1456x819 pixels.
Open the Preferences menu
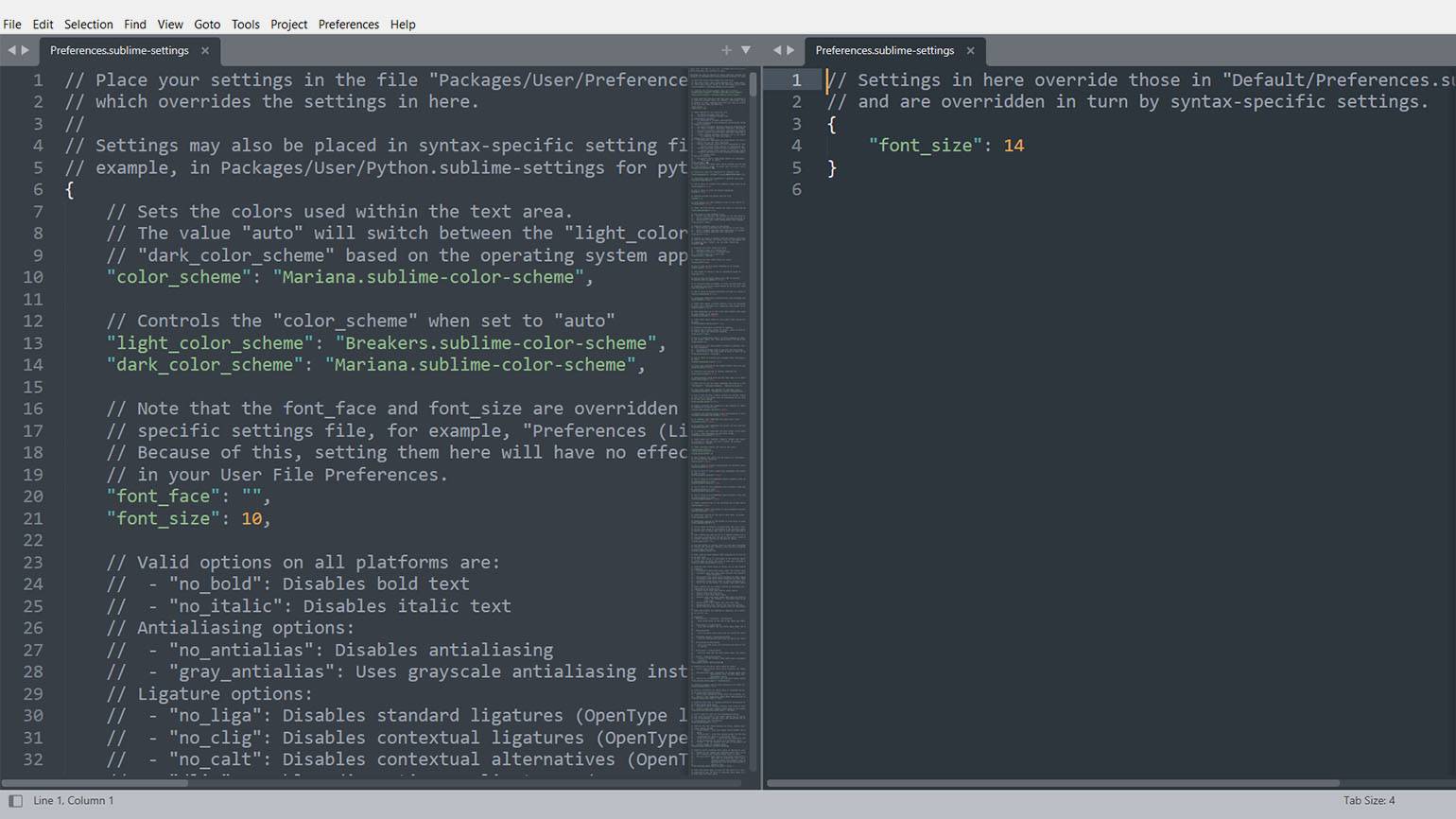348,25
